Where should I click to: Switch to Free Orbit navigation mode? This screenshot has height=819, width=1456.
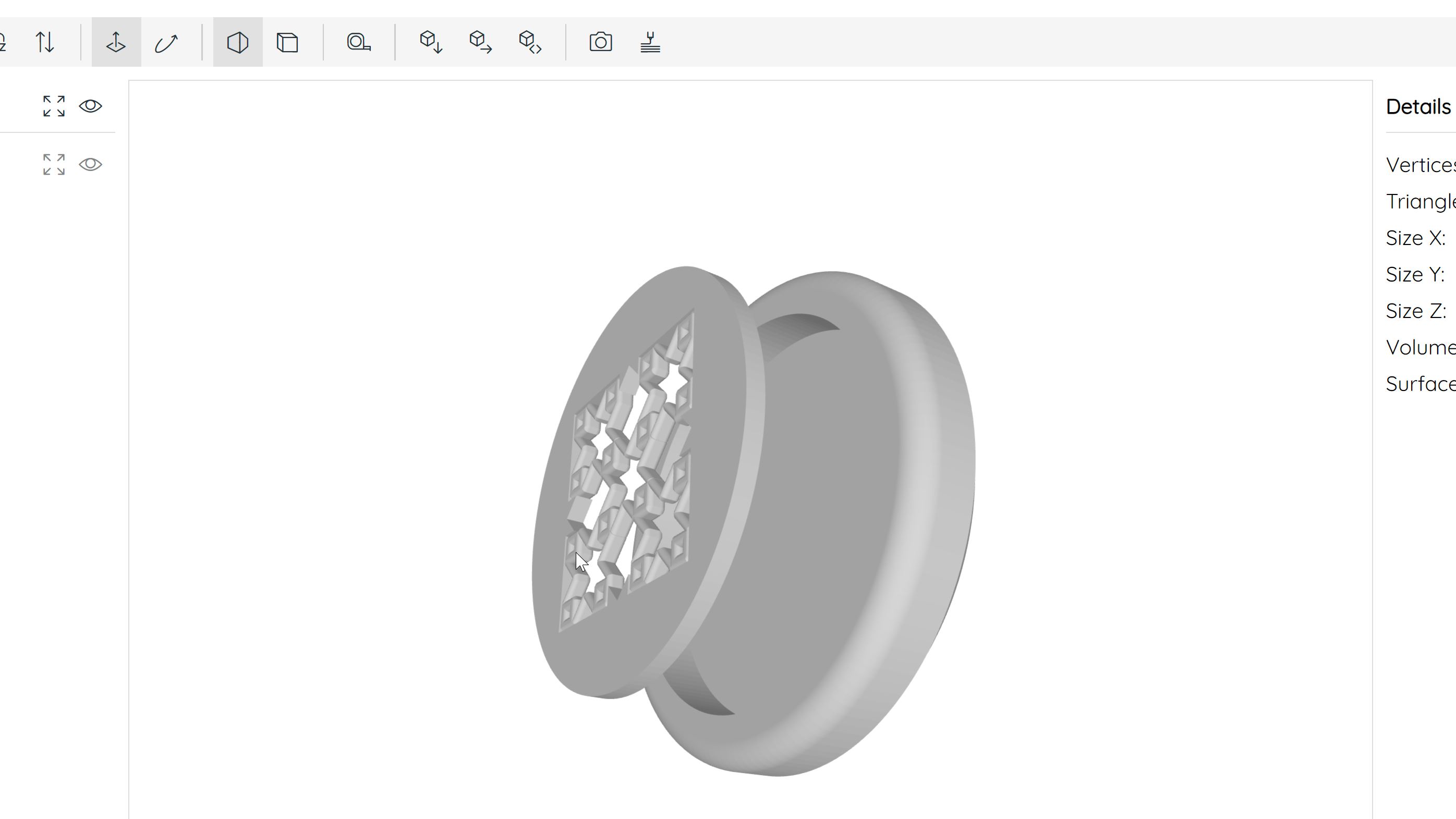click(166, 42)
